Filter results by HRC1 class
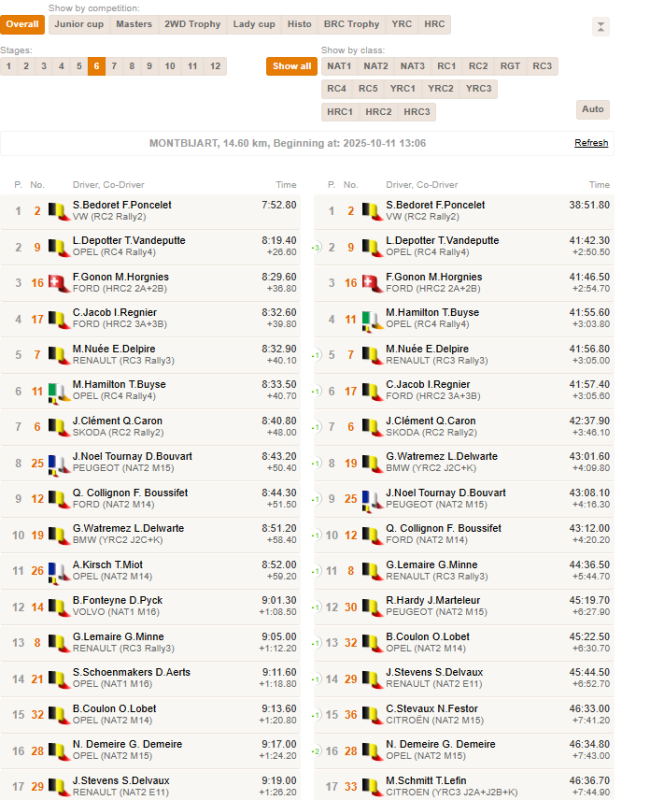650x800 pixels. (340, 112)
